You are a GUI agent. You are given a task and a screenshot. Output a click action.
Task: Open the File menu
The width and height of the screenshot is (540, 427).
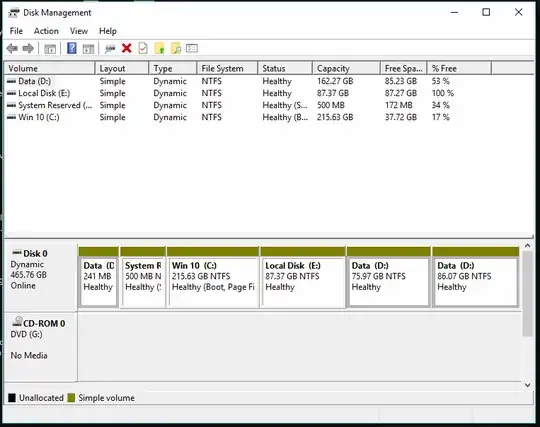point(16,31)
